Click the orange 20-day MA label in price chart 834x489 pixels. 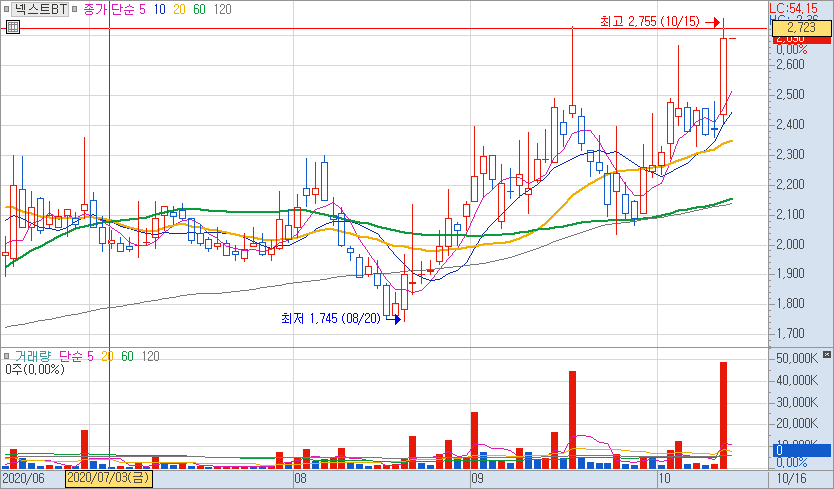pyautogui.click(x=179, y=10)
